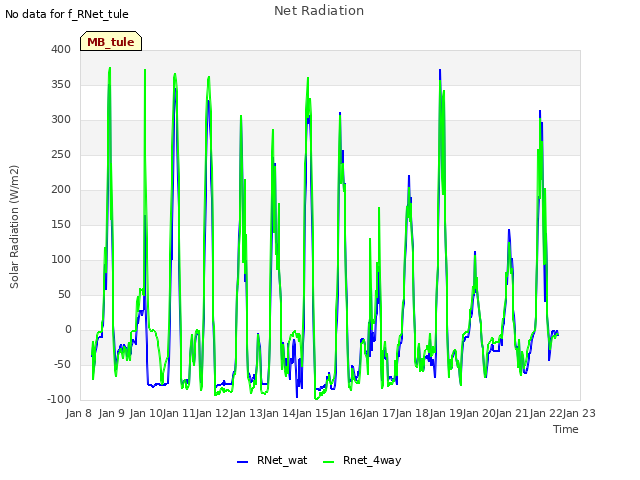Viewport: 640px width, 480px height.
Task: Click the 'No data for f_RNet_tule' message
Action: [67, 14]
